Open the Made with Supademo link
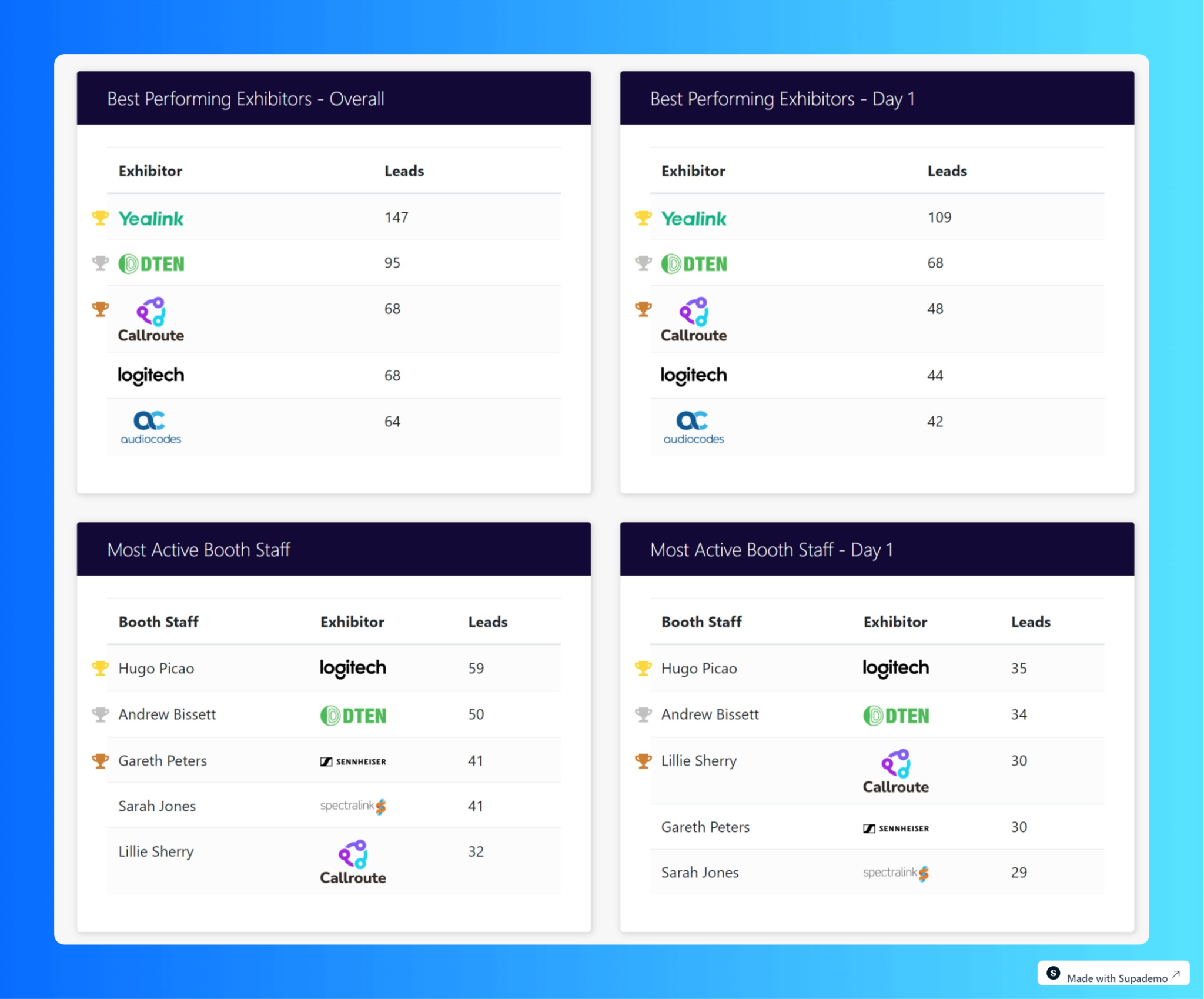1204x999 pixels. [x=1113, y=974]
